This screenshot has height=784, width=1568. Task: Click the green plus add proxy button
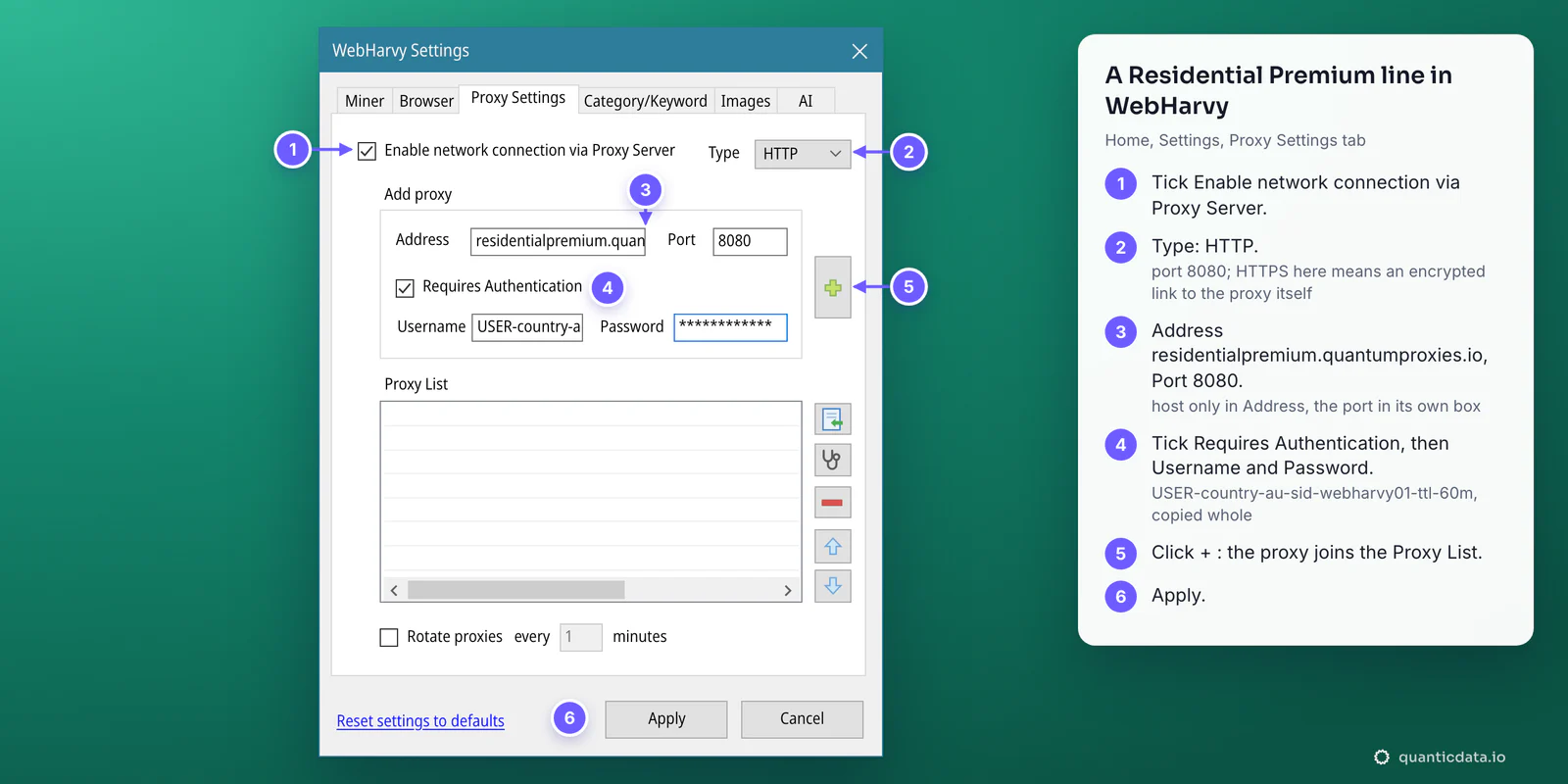pos(832,287)
